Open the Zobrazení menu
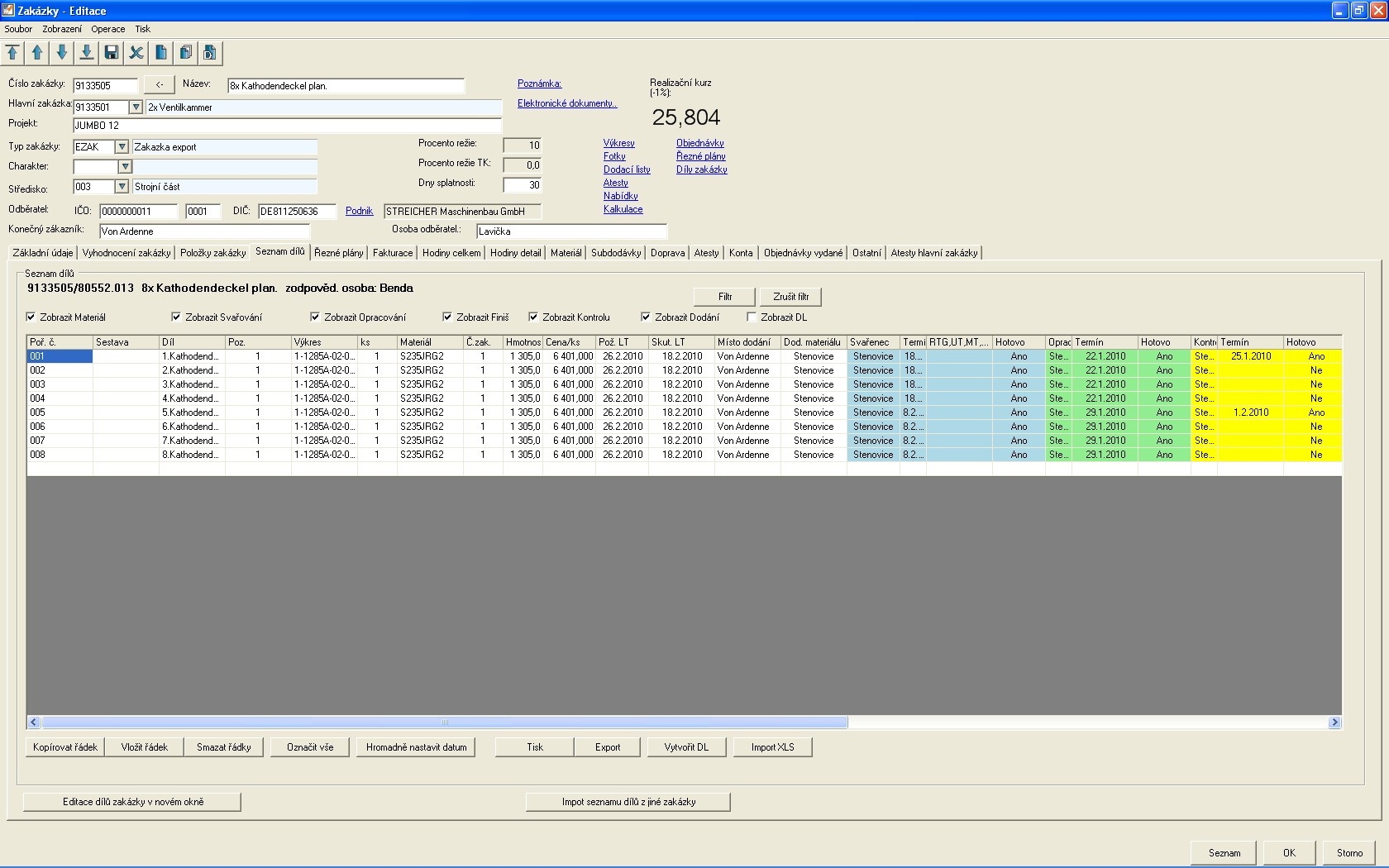Screen dimensions: 1389x868 click(x=62, y=29)
